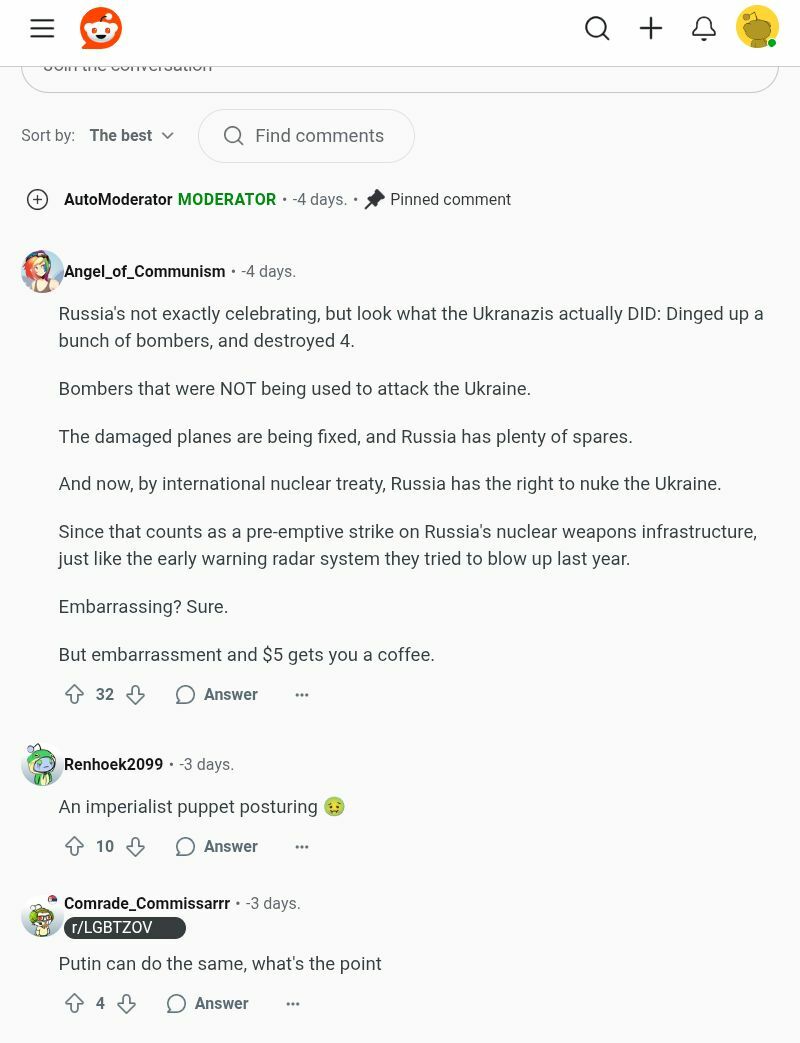Open more options on Comrade_Commissarrr's comment

[x=293, y=1003]
